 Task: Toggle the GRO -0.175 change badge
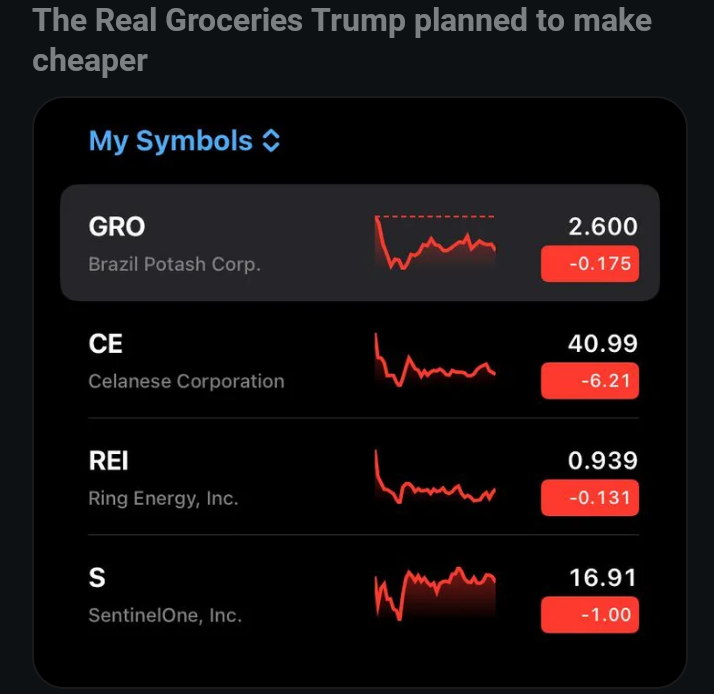point(590,264)
